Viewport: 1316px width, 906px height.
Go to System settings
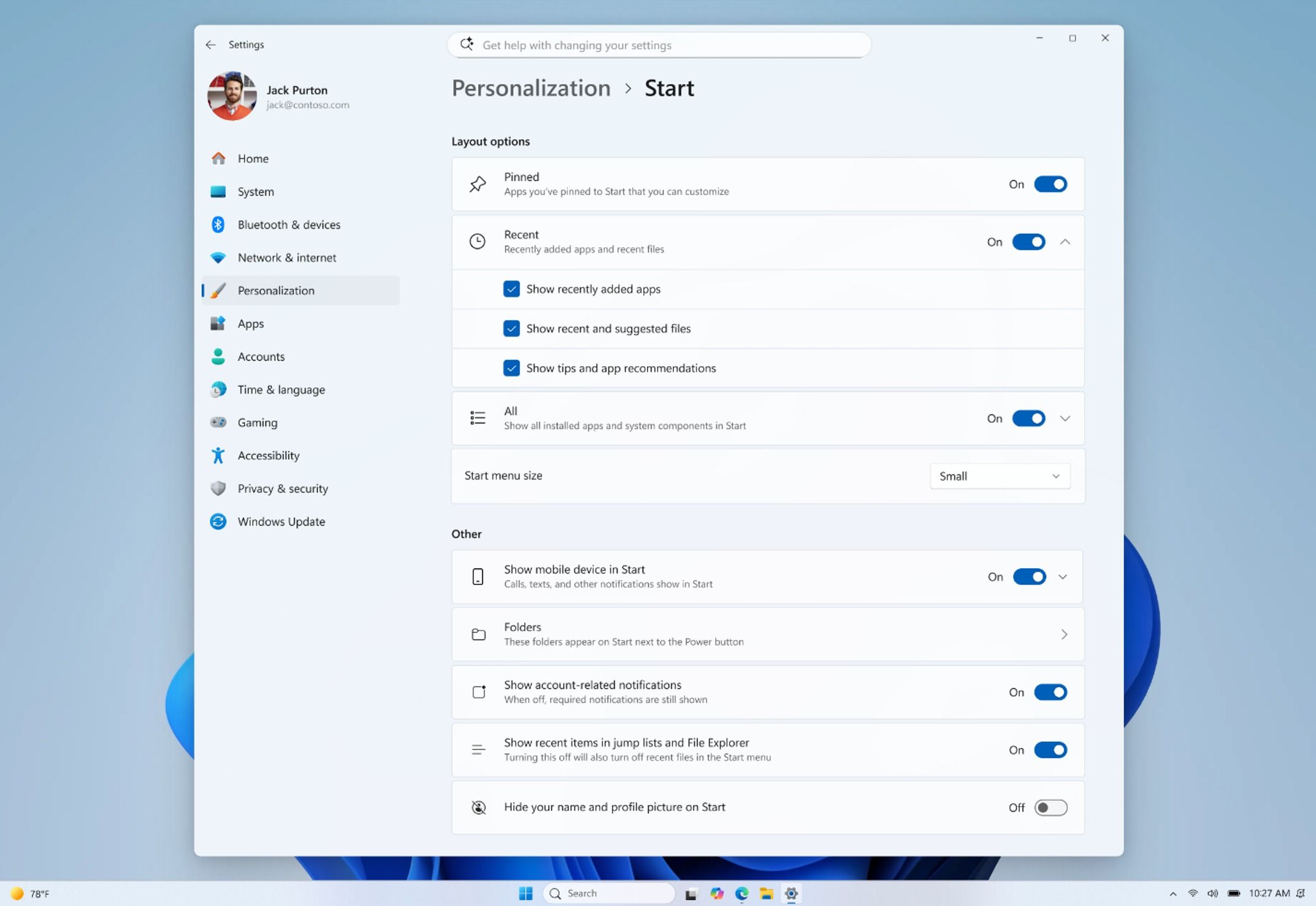pyautogui.click(x=300, y=191)
